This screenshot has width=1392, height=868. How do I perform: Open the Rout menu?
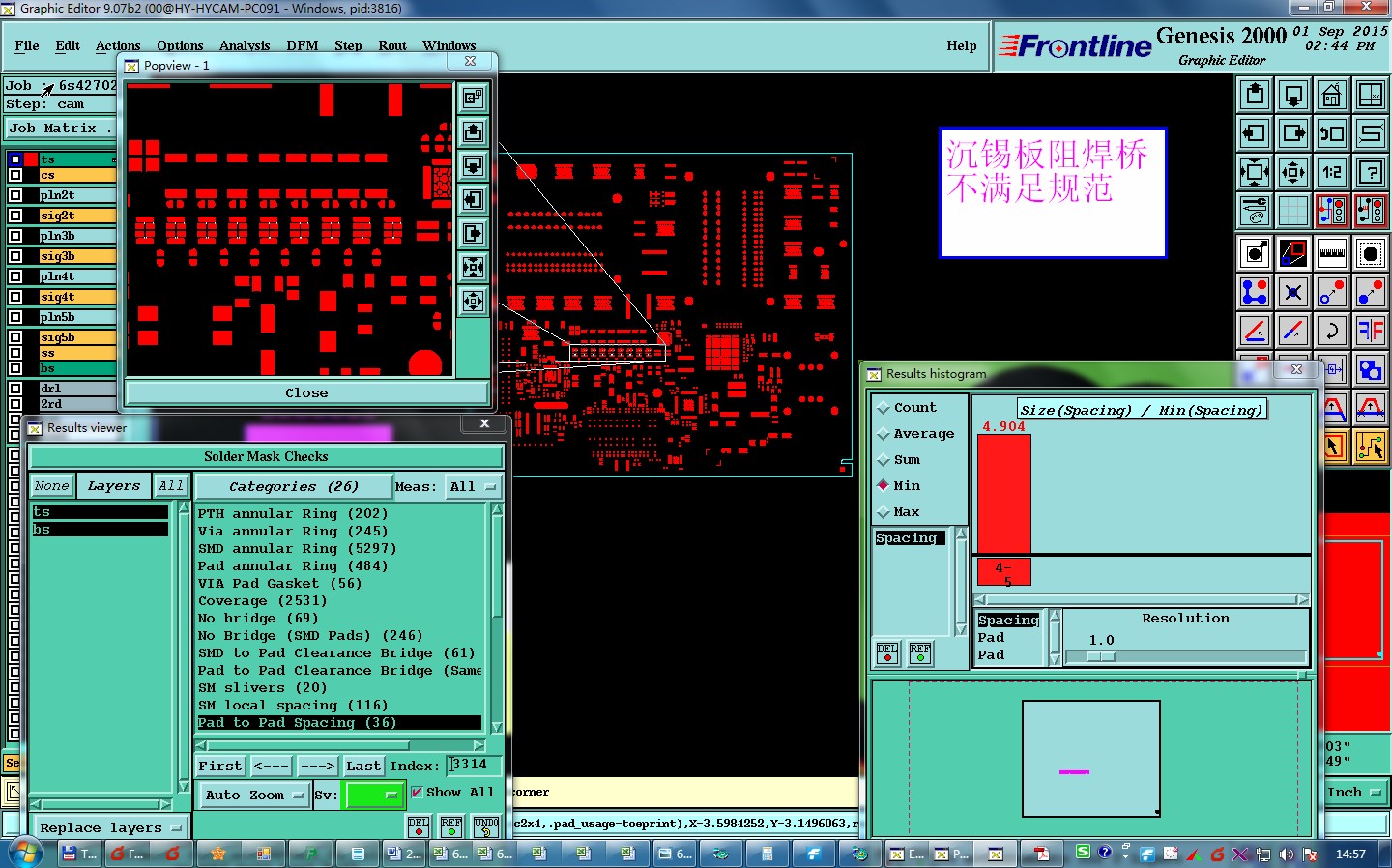click(392, 45)
